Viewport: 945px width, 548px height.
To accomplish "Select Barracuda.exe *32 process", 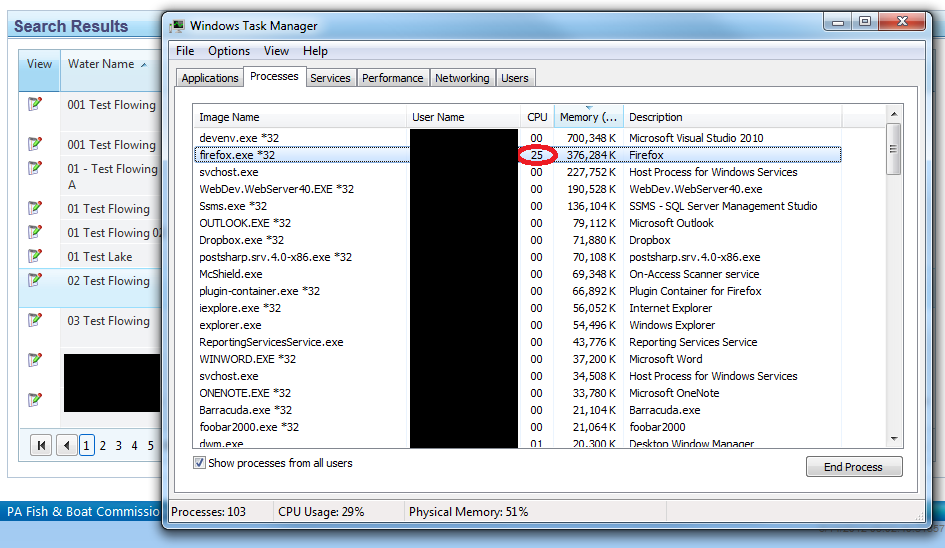I will (518, 410).
